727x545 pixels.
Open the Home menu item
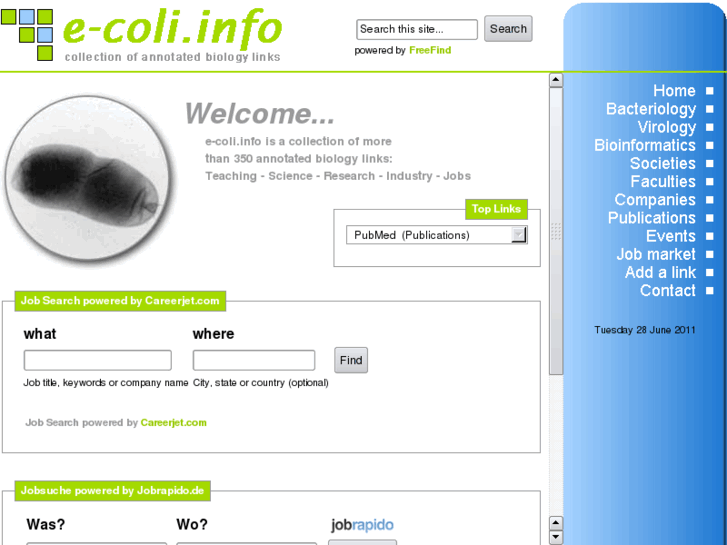click(x=674, y=90)
